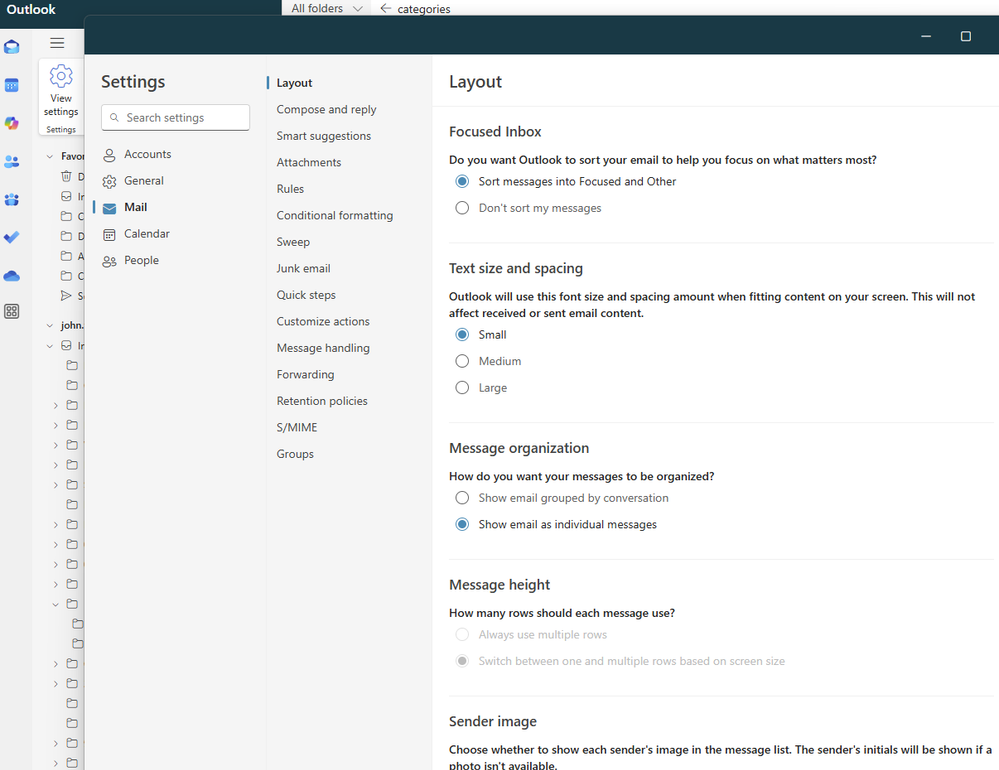Open Compose and reply settings
The image size is (999, 770).
[326, 110]
